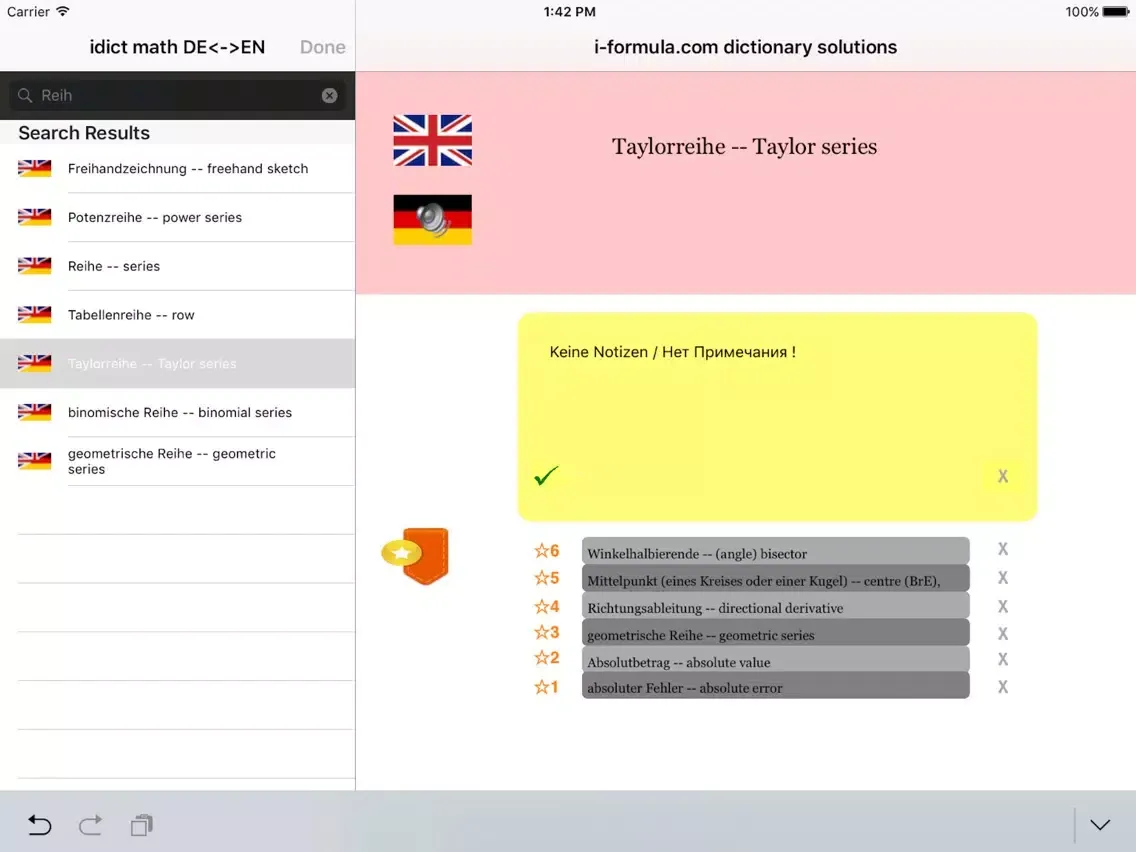Remove favorite absoluter Fehler with its X
1136x852 pixels.
click(1003, 687)
